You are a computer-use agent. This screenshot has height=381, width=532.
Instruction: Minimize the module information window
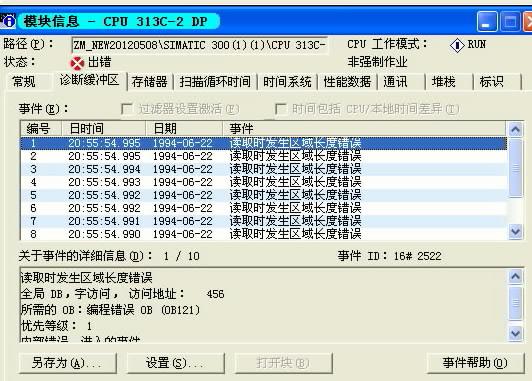487,22
